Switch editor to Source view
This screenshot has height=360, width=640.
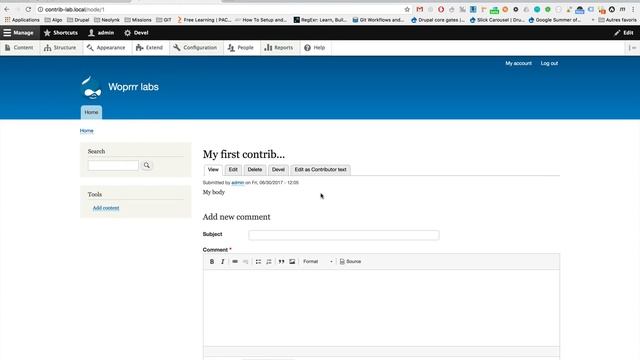[350, 262]
